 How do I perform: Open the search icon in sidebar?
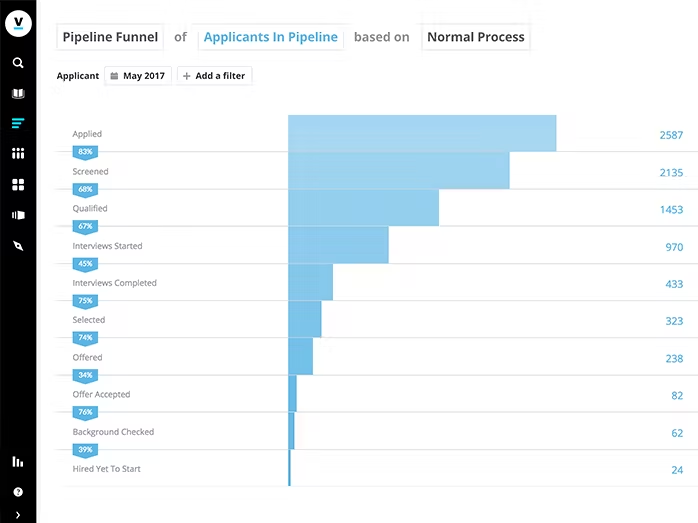[18, 63]
